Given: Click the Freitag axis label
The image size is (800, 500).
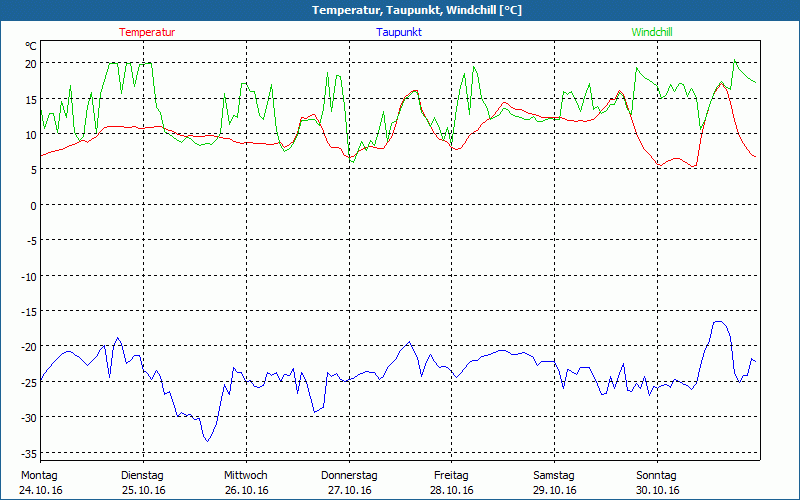Looking at the screenshot, I should point(451,475).
